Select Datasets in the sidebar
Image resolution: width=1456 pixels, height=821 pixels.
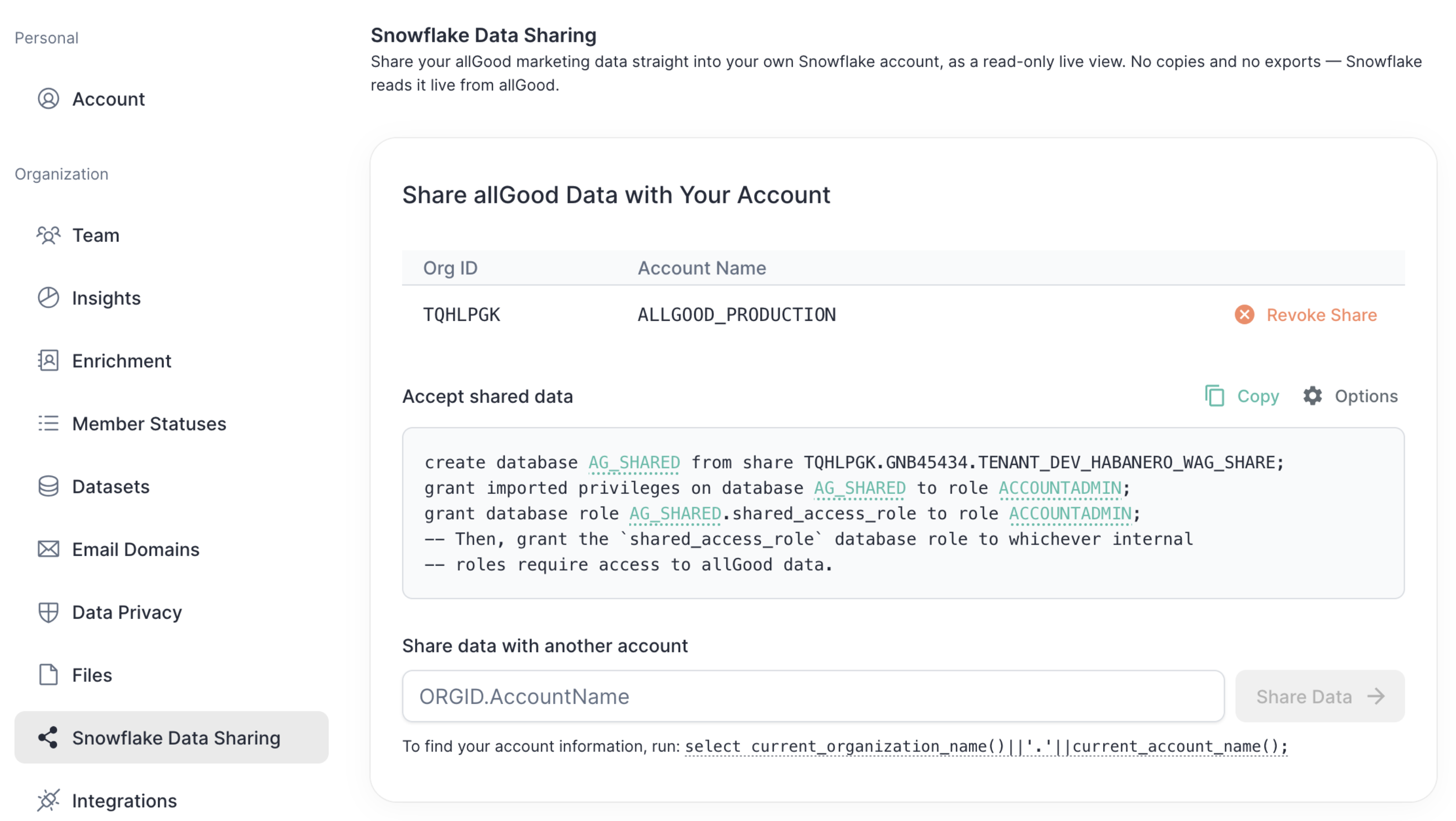(x=171, y=486)
